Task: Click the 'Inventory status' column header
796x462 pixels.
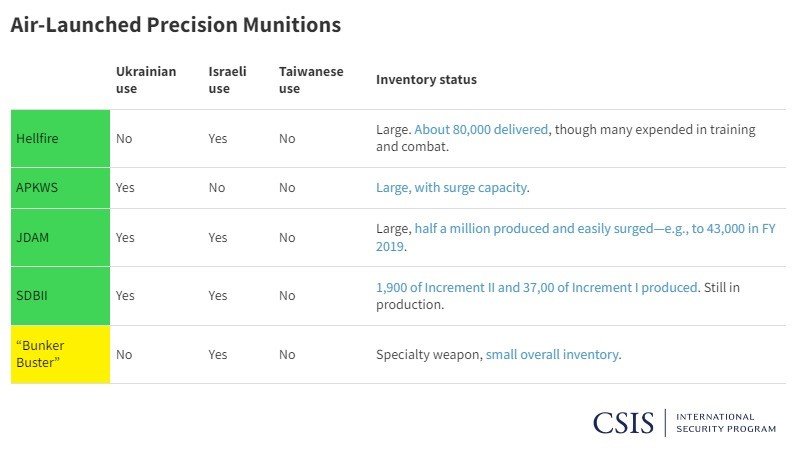Action: (x=426, y=80)
